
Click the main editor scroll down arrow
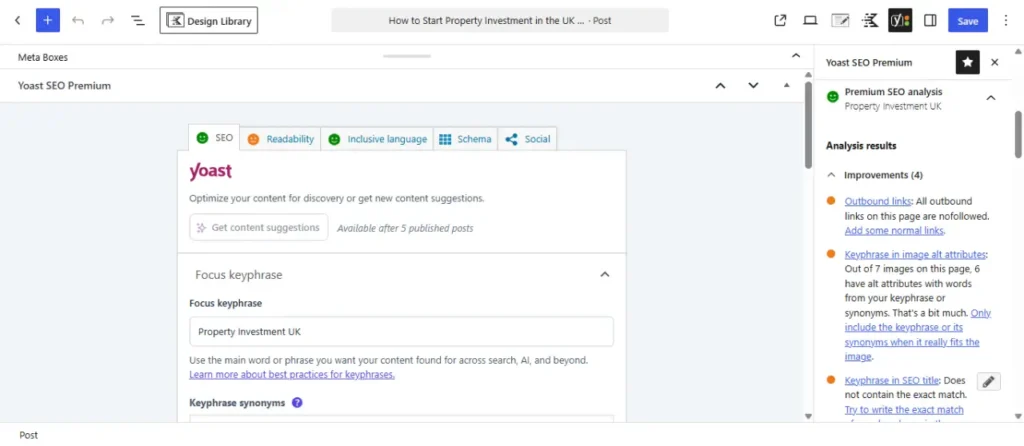click(808, 416)
